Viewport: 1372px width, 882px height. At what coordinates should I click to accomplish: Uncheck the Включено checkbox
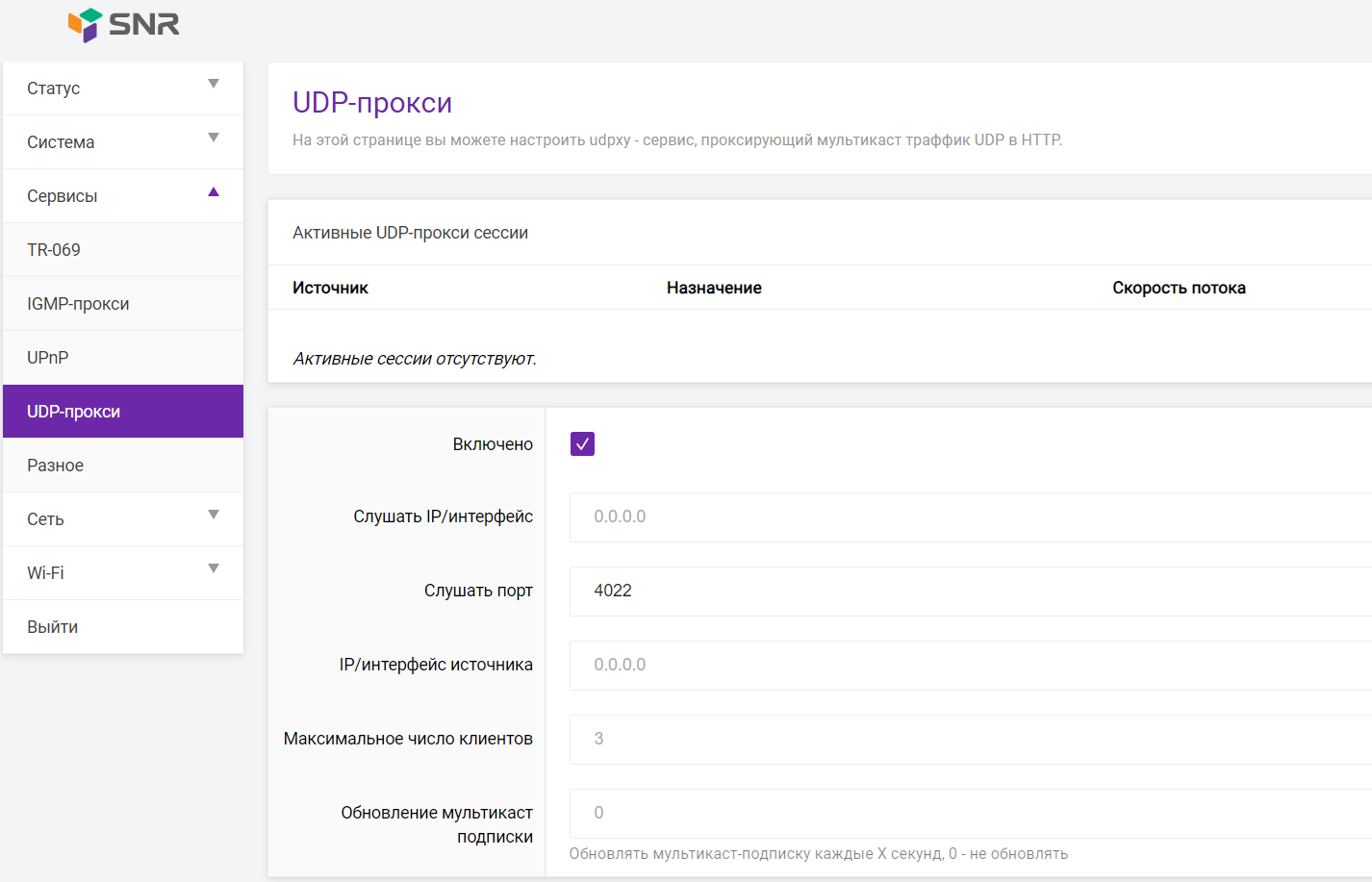pos(582,443)
